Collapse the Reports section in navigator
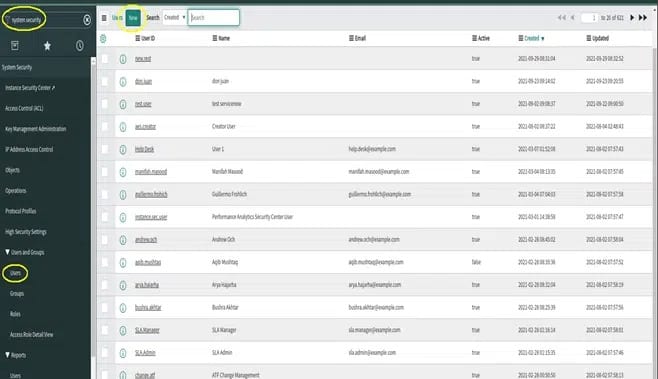This screenshot has width=658, height=379. [16, 355]
